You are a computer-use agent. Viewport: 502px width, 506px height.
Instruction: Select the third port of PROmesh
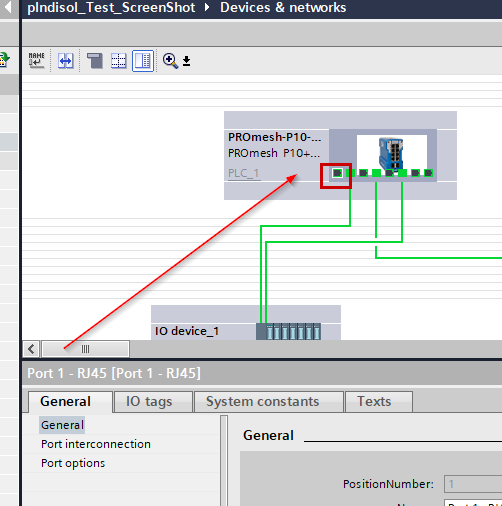(363, 173)
